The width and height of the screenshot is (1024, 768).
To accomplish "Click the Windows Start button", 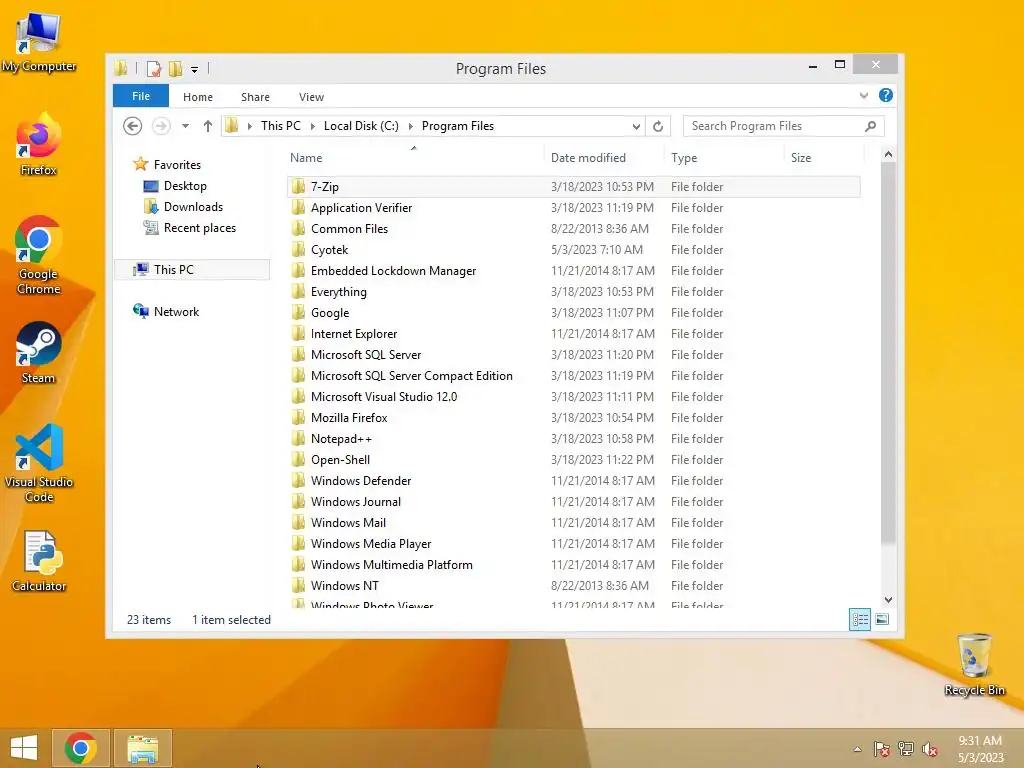I will point(24,748).
